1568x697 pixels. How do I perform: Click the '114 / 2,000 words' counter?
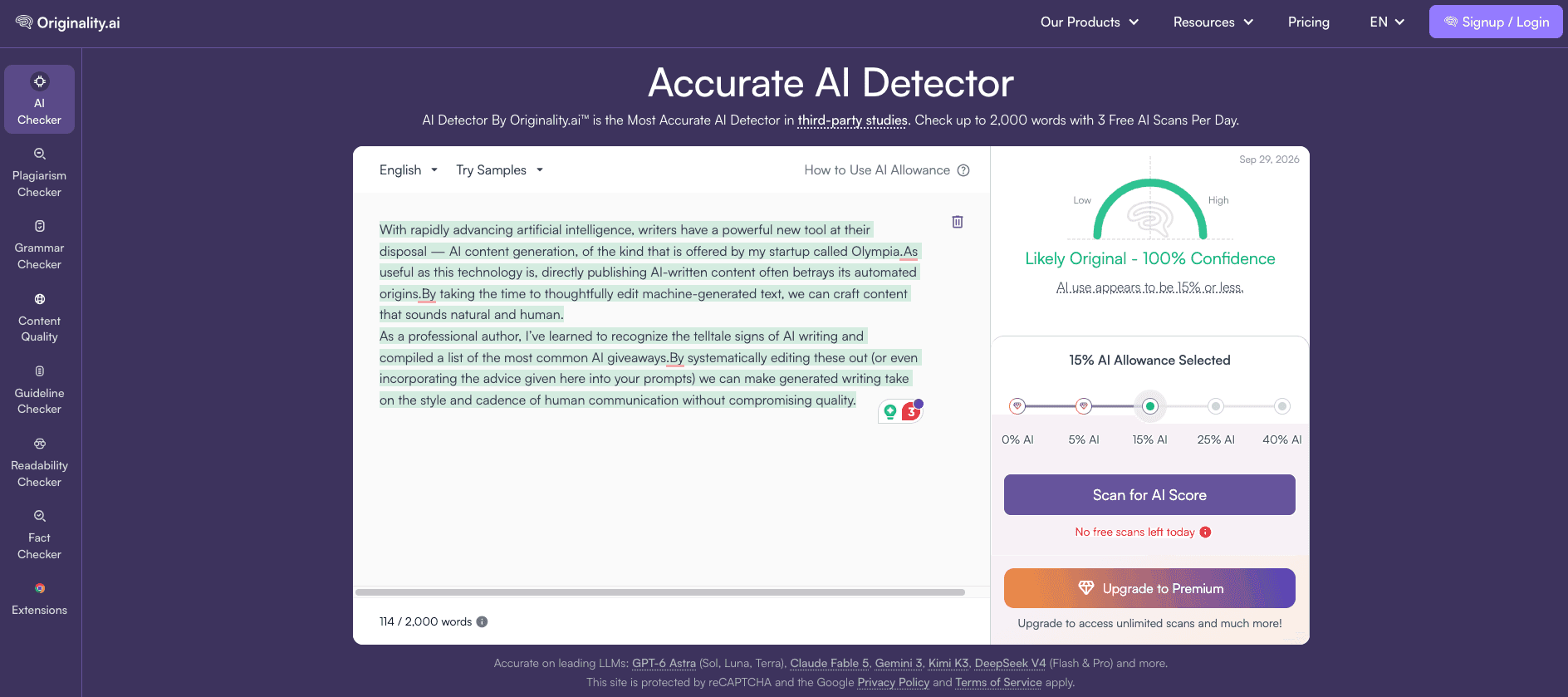(425, 621)
